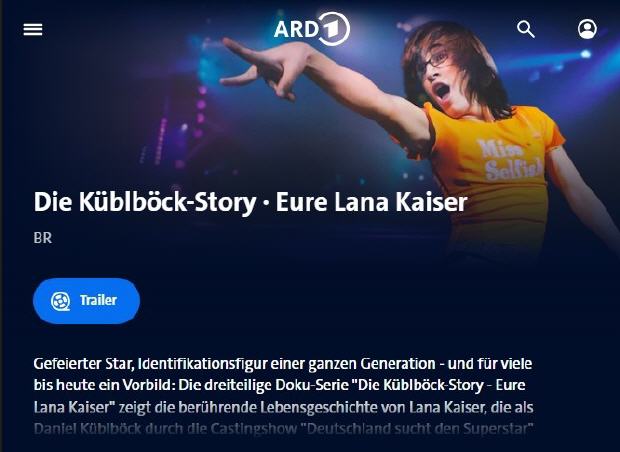Play the Trailer

(x=86, y=301)
